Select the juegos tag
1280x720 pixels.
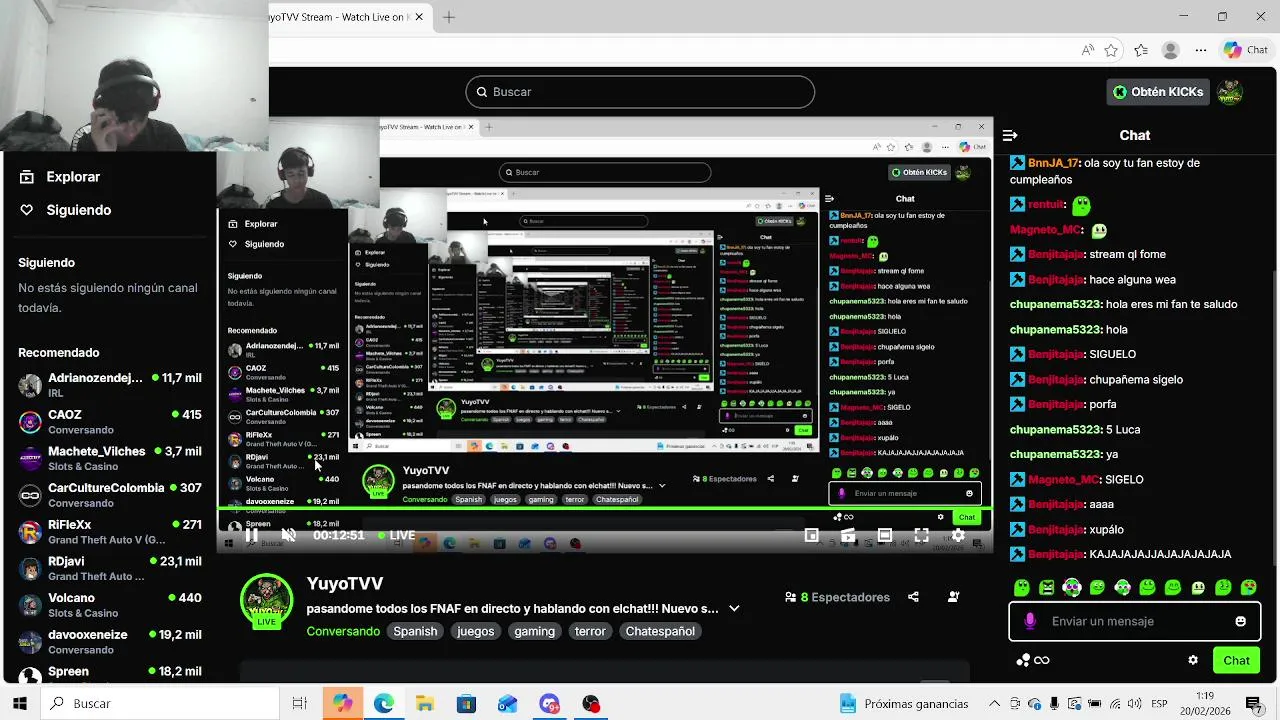[x=476, y=631]
